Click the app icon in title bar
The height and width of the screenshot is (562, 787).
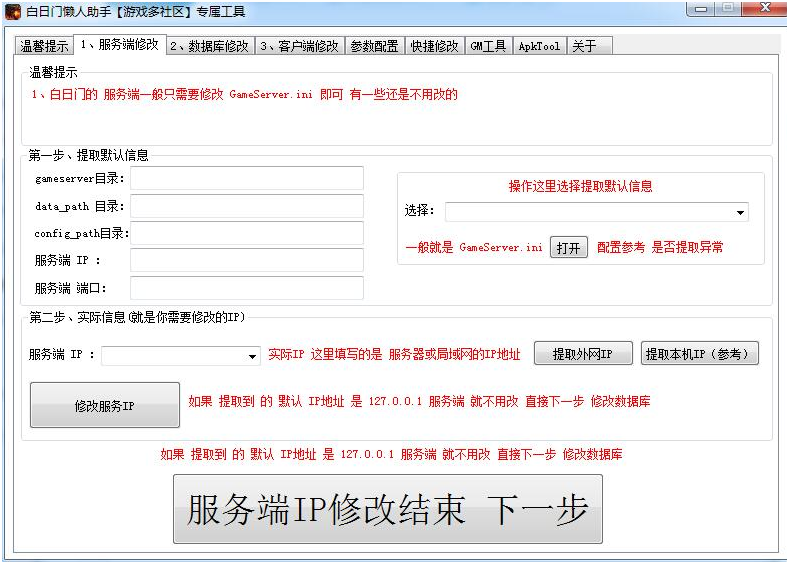point(13,12)
